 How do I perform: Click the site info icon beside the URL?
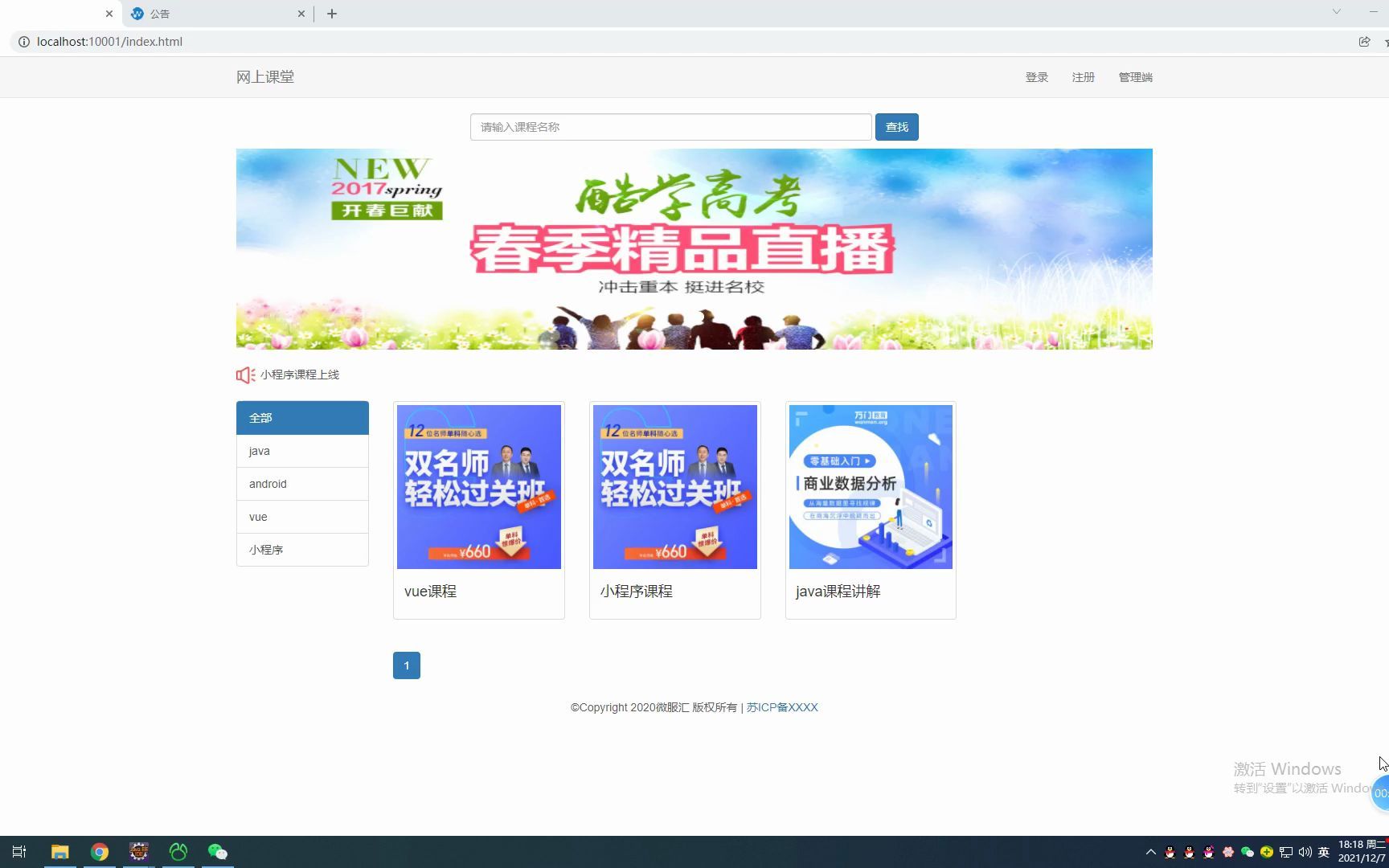coord(23,41)
